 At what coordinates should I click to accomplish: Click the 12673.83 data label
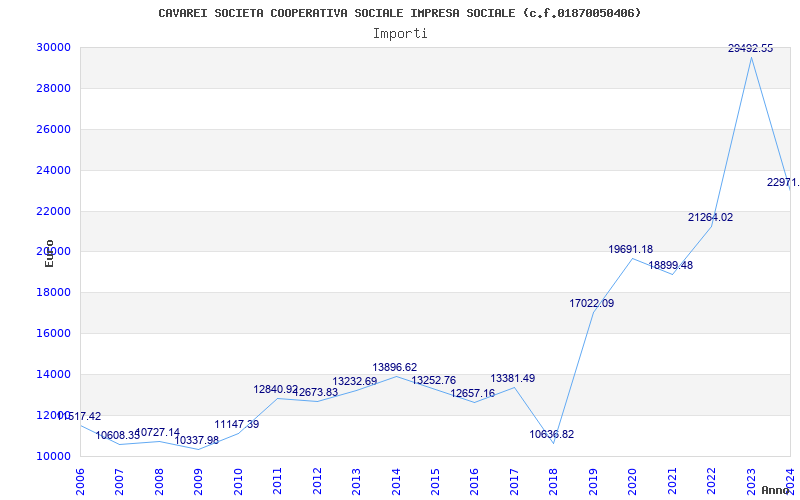click(x=315, y=392)
